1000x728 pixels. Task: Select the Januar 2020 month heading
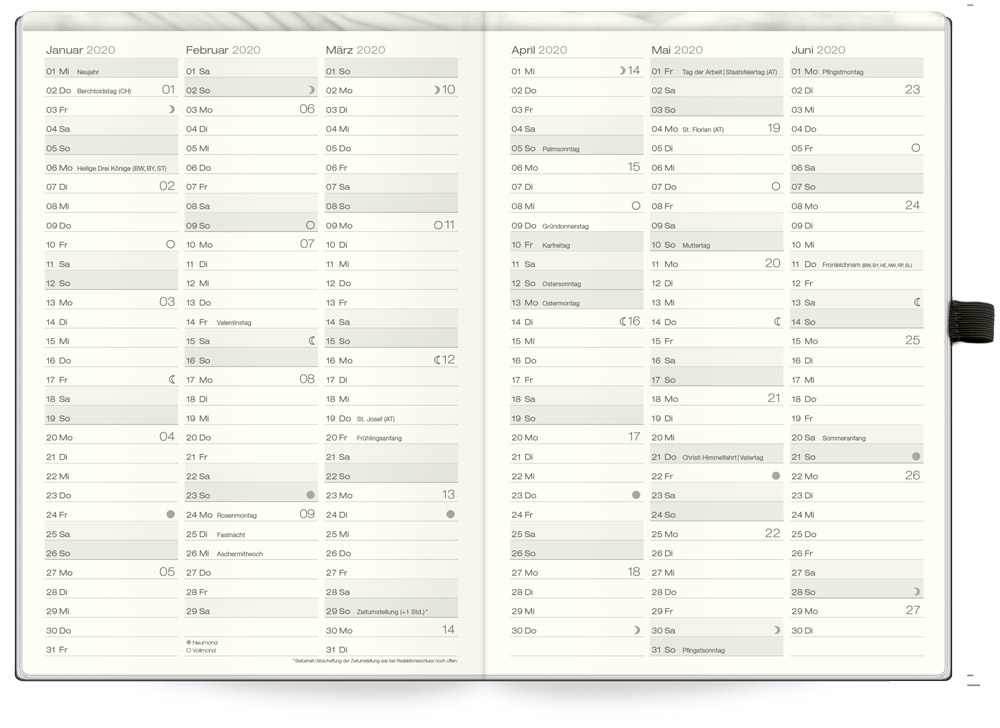tap(80, 50)
